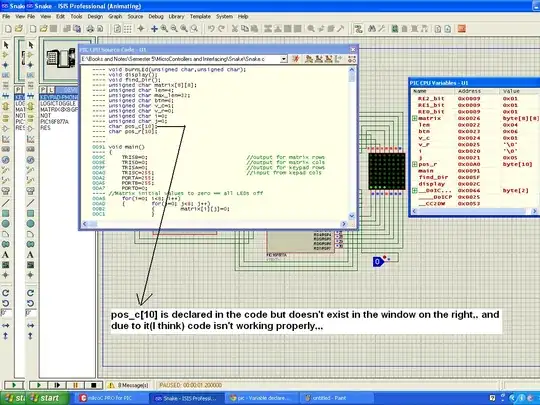This screenshot has height=405, width=540.
Task: Open the Design menu
Action: click(x=95, y=17)
